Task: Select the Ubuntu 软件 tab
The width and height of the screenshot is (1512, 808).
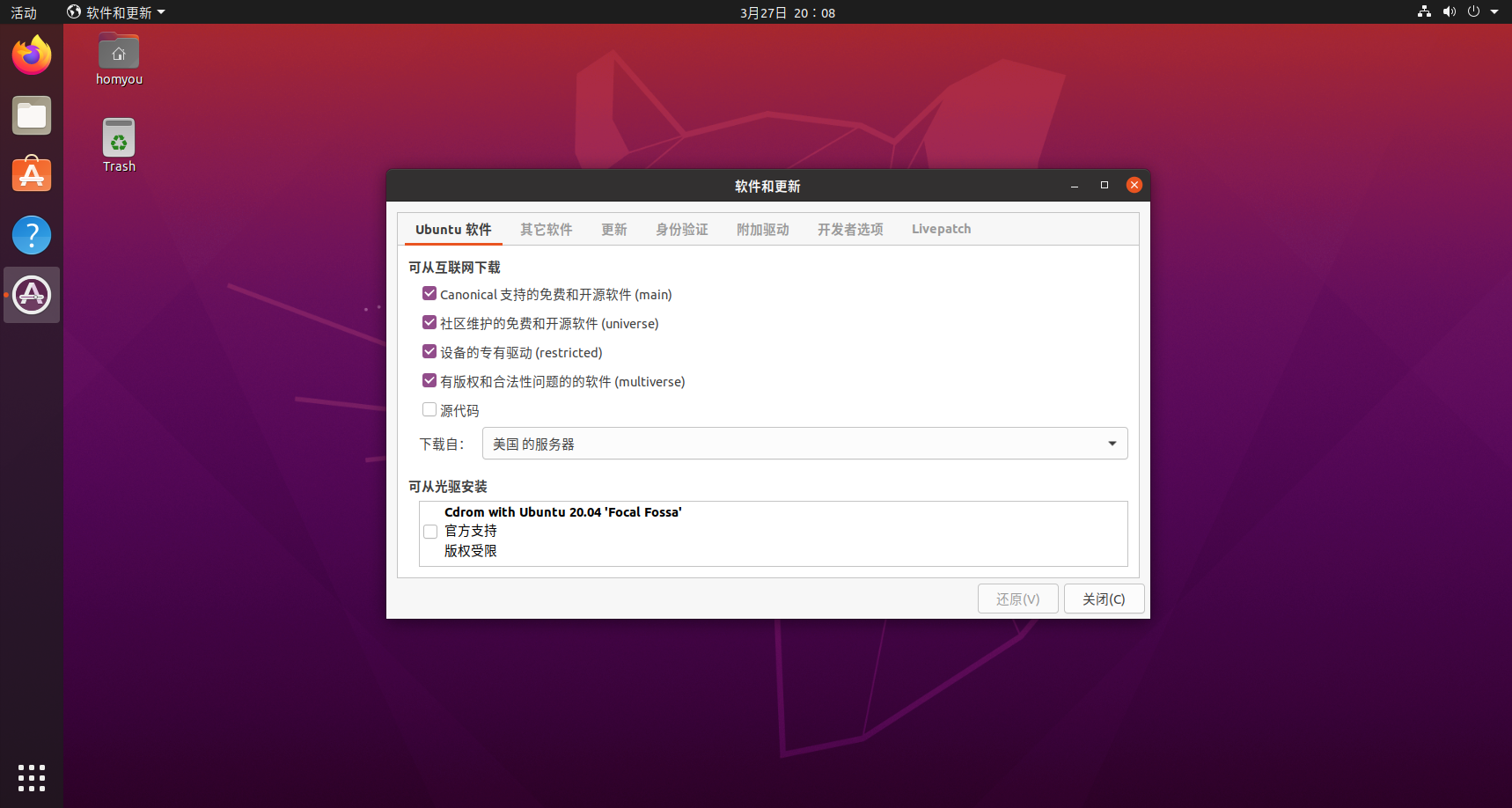Action: 453,229
